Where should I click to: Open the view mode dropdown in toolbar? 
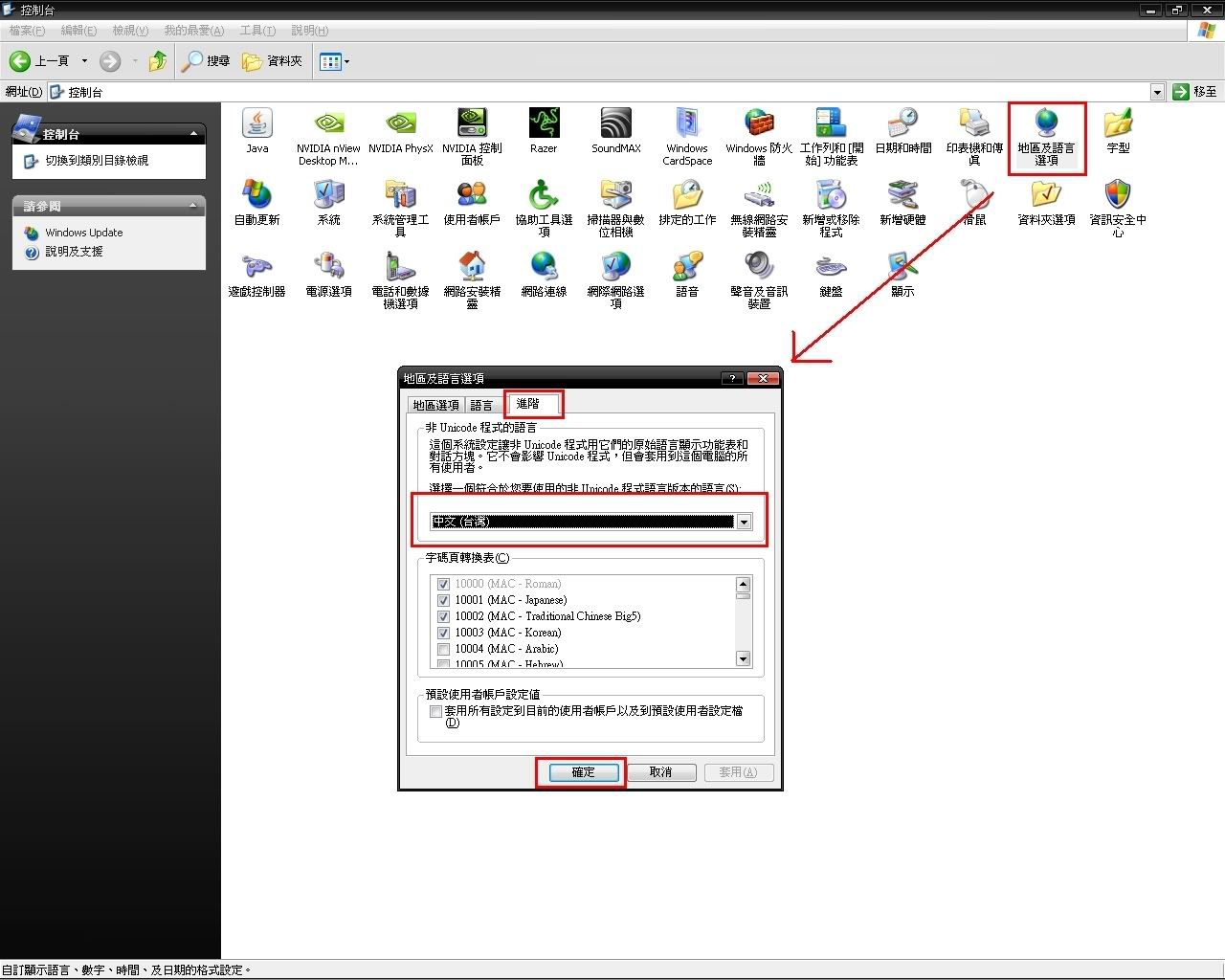(x=346, y=62)
